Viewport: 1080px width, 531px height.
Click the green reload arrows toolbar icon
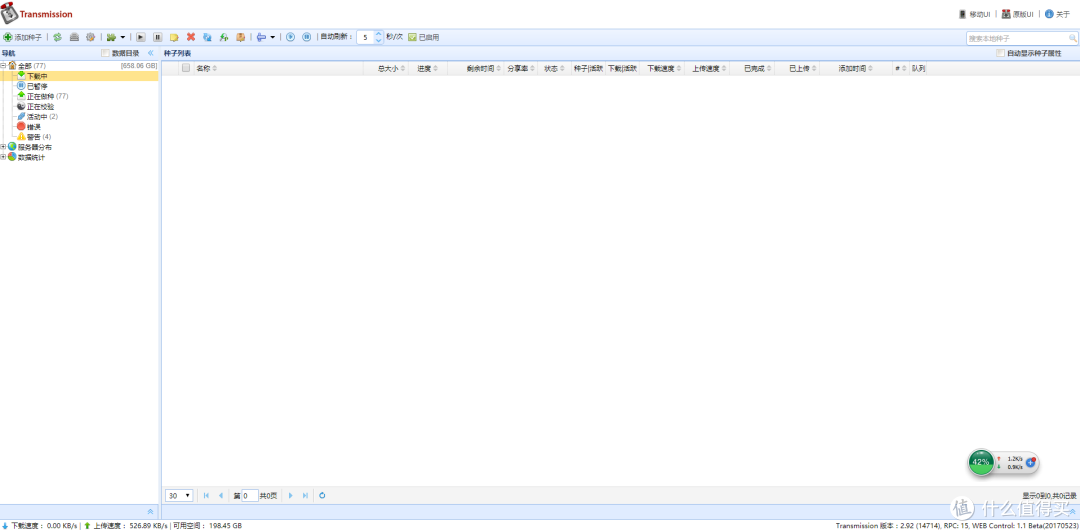pos(58,37)
